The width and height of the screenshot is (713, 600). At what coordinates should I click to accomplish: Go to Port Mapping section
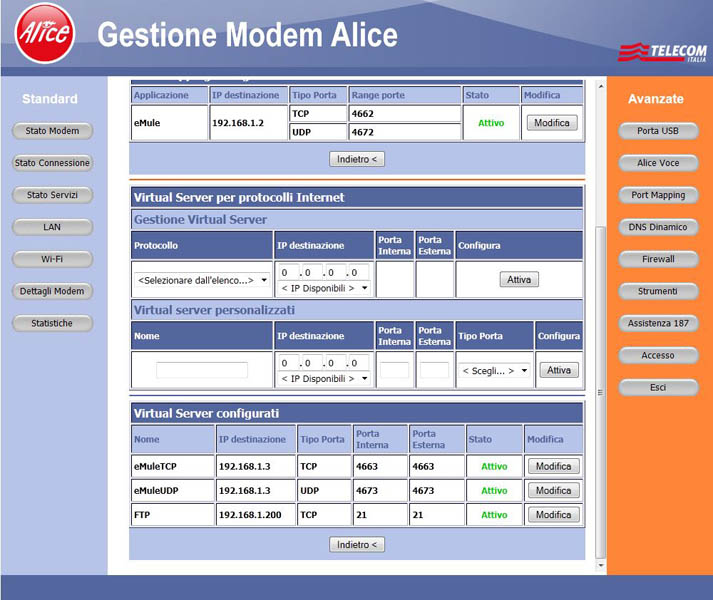click(x=658, y=195)
